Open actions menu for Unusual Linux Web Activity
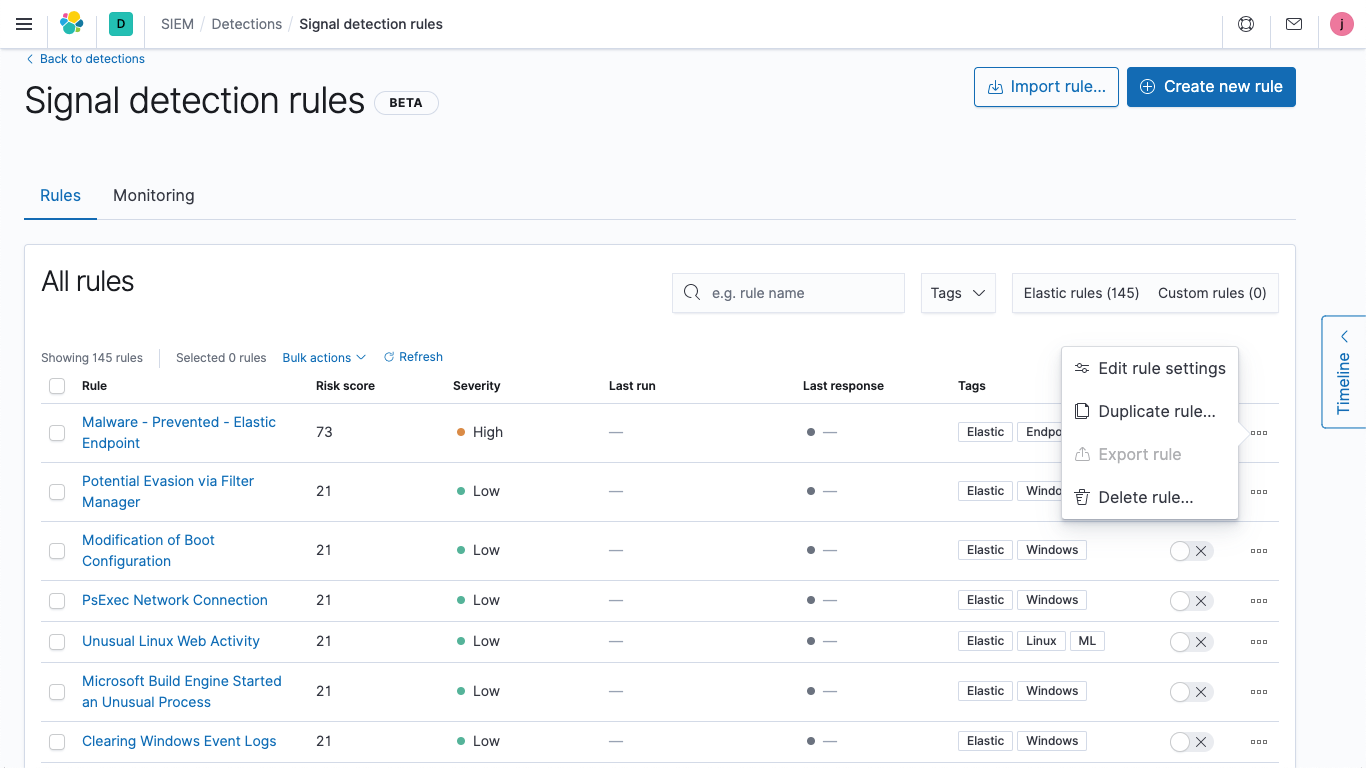1366x768 pixels. coord(1259,642)
